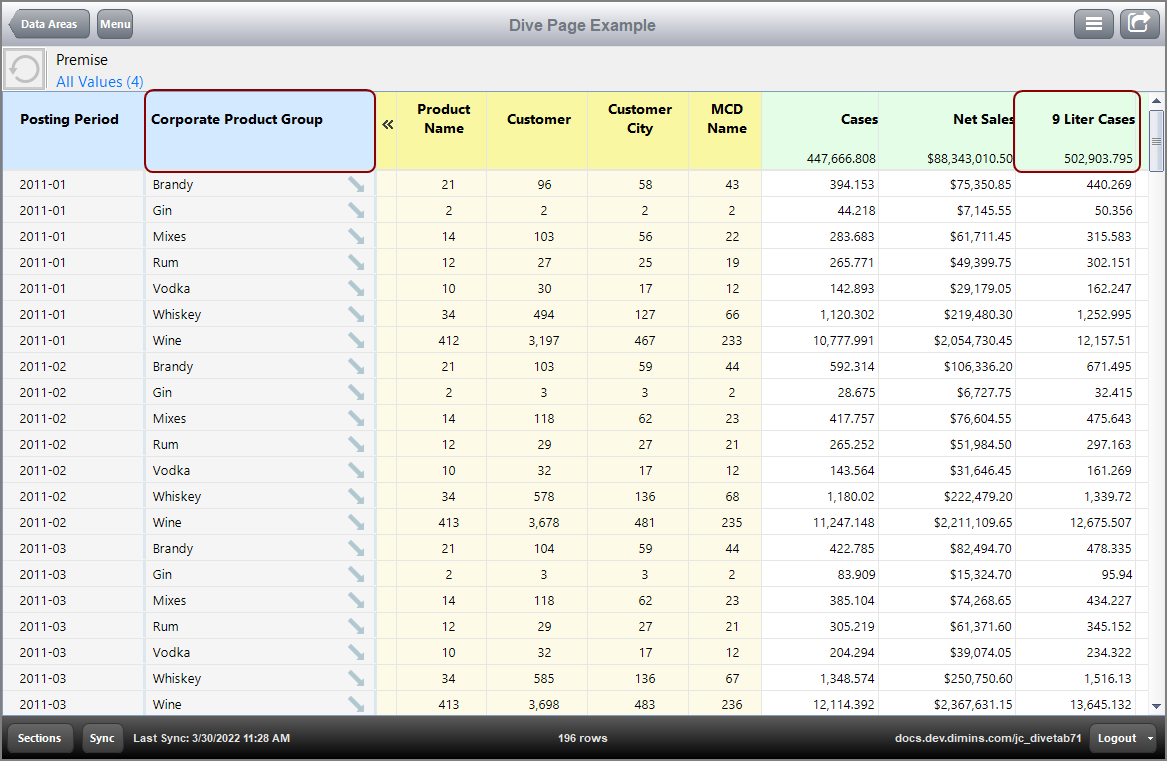The height and width of the screenshot is (761, 1167).
Task: Click dive arrow icon for 2011-03 Whiskey row
Action: tap(356, 678)
